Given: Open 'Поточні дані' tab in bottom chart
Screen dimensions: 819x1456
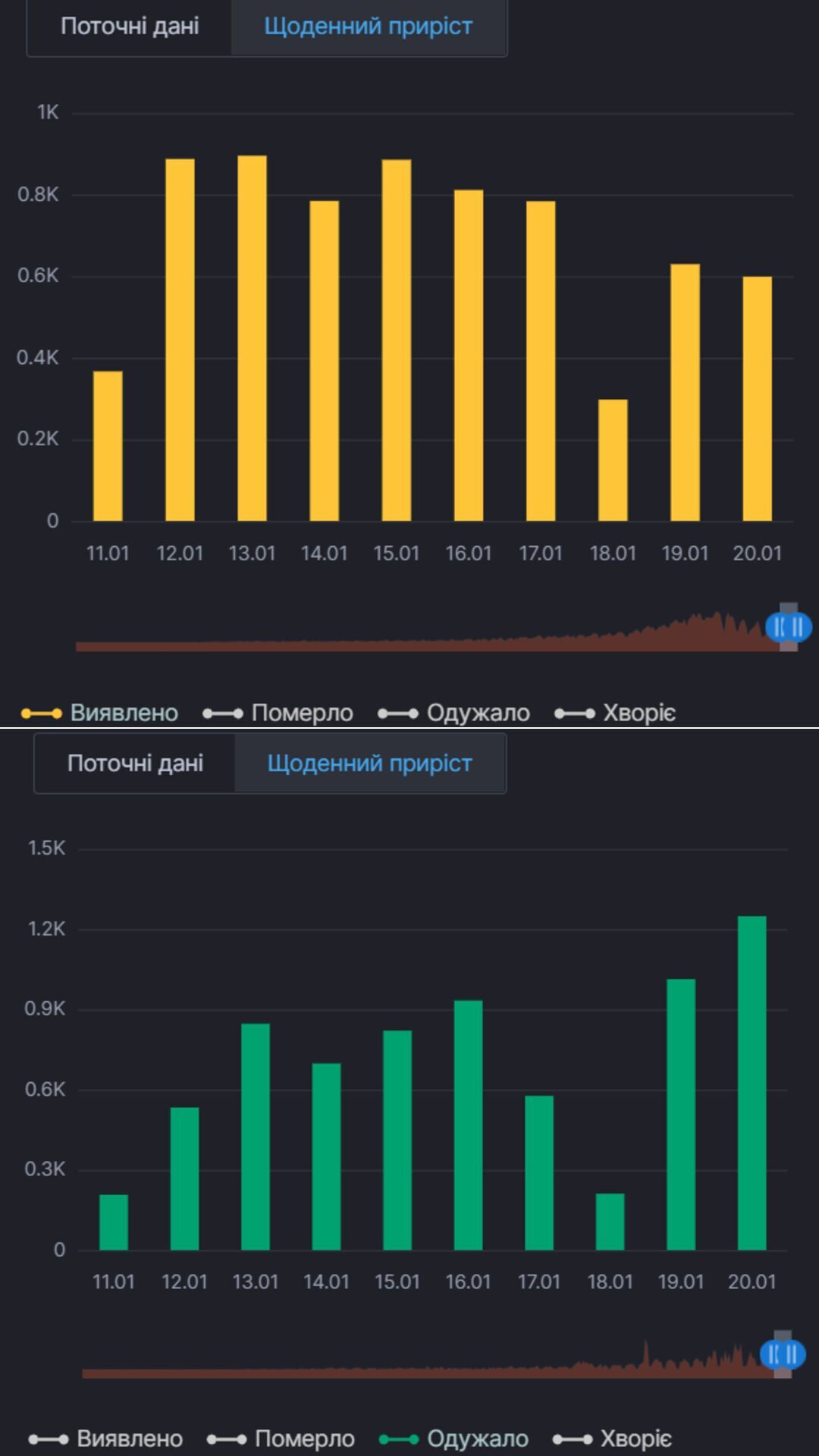Looking at the screenshot, I should pos(135,763).
